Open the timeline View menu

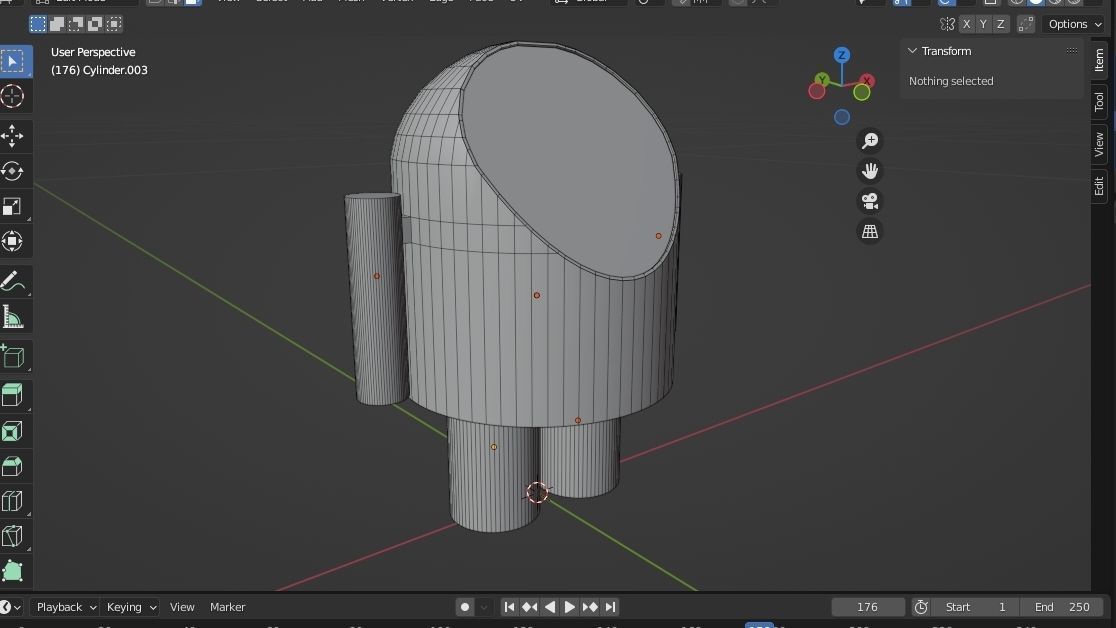click(x=181, y=607)
